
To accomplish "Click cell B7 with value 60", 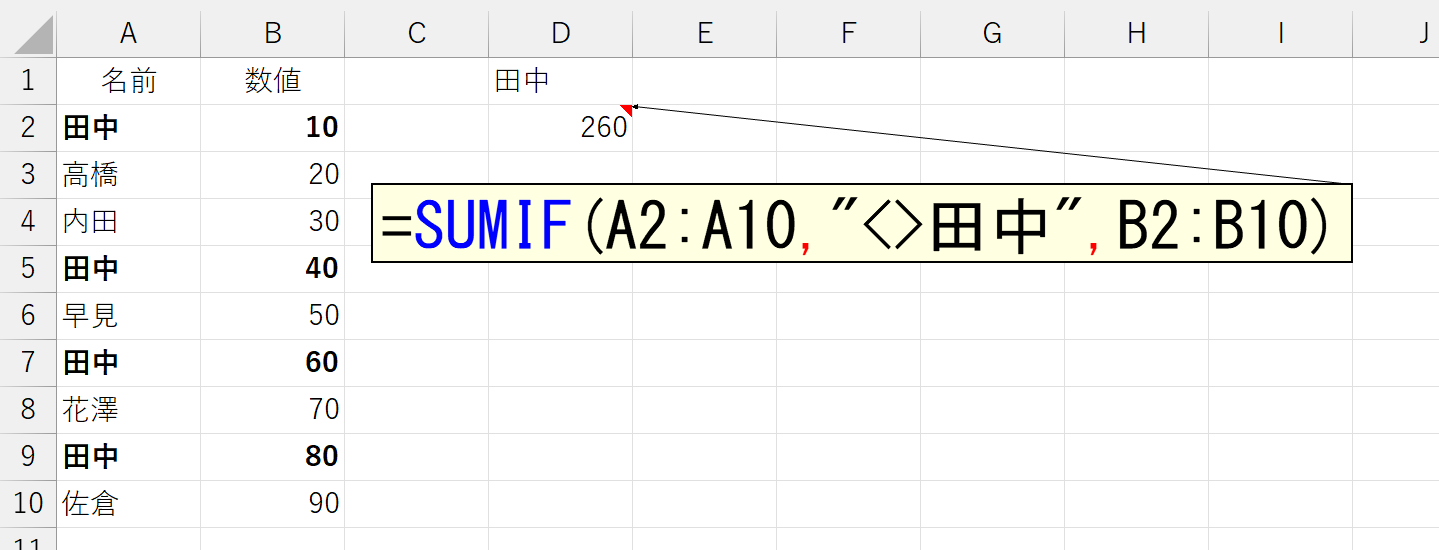I will (x=272, y=363).
